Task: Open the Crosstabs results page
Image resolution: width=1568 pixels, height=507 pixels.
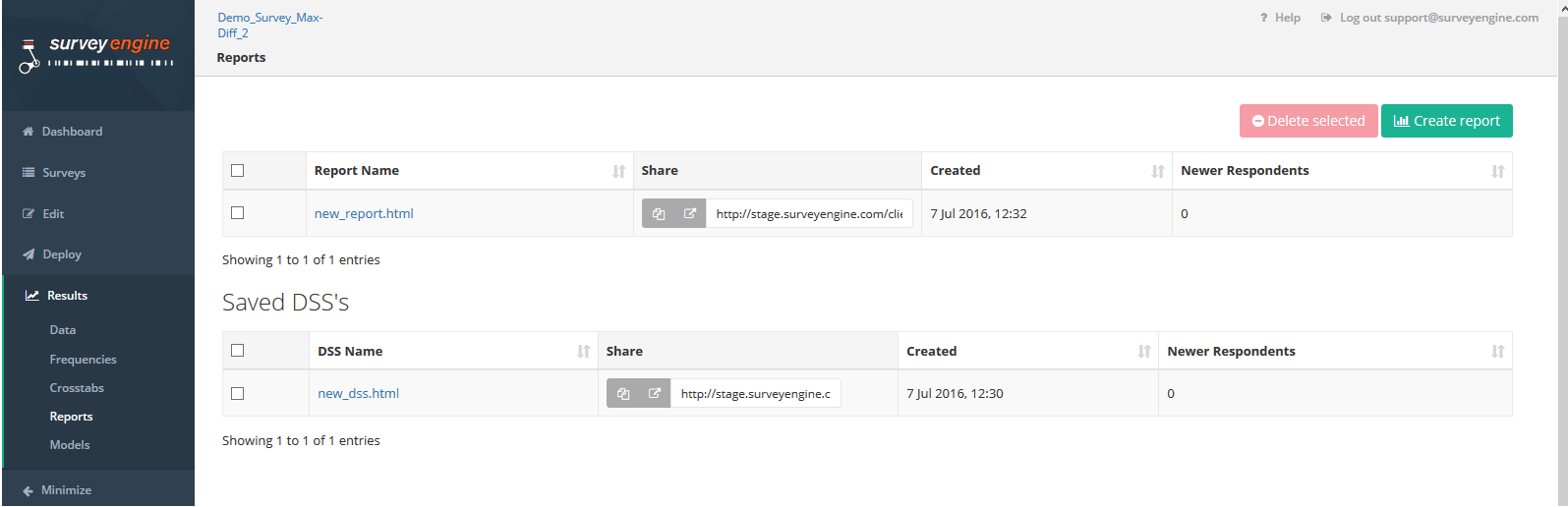Action: click(x=77, y=388)
